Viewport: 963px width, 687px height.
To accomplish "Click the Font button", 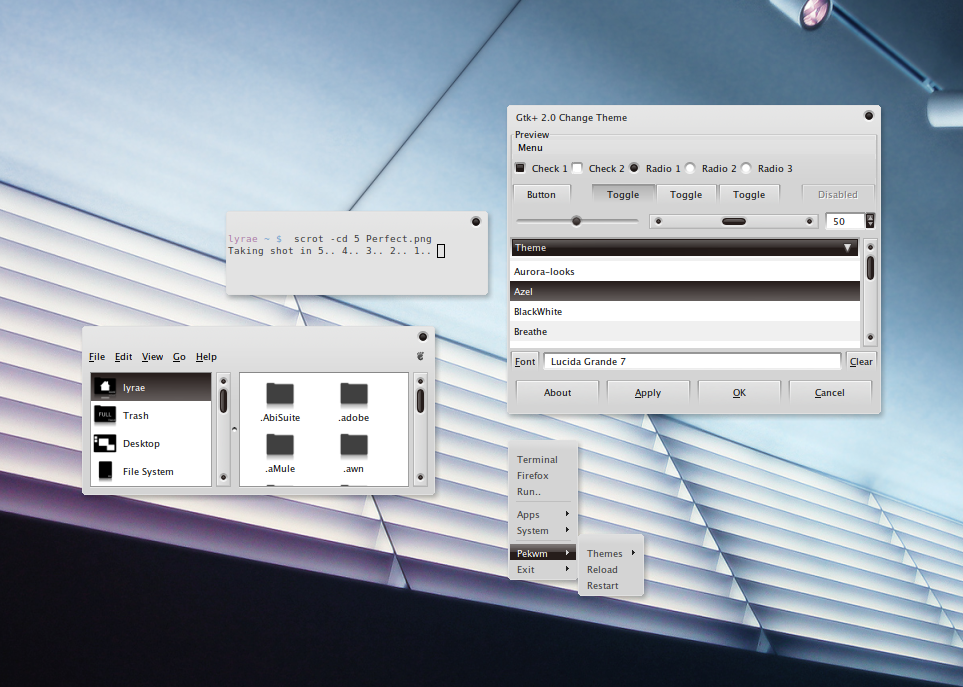I will 525,362.
